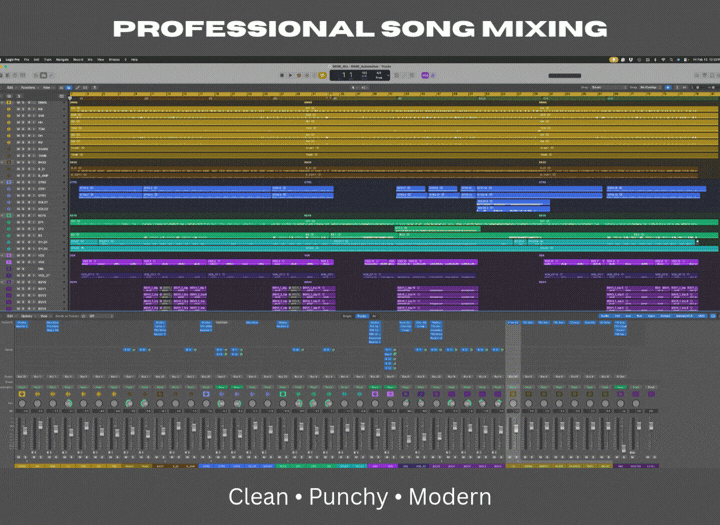Collapse the KEYS track stack triangle

(x=3, y=215)
